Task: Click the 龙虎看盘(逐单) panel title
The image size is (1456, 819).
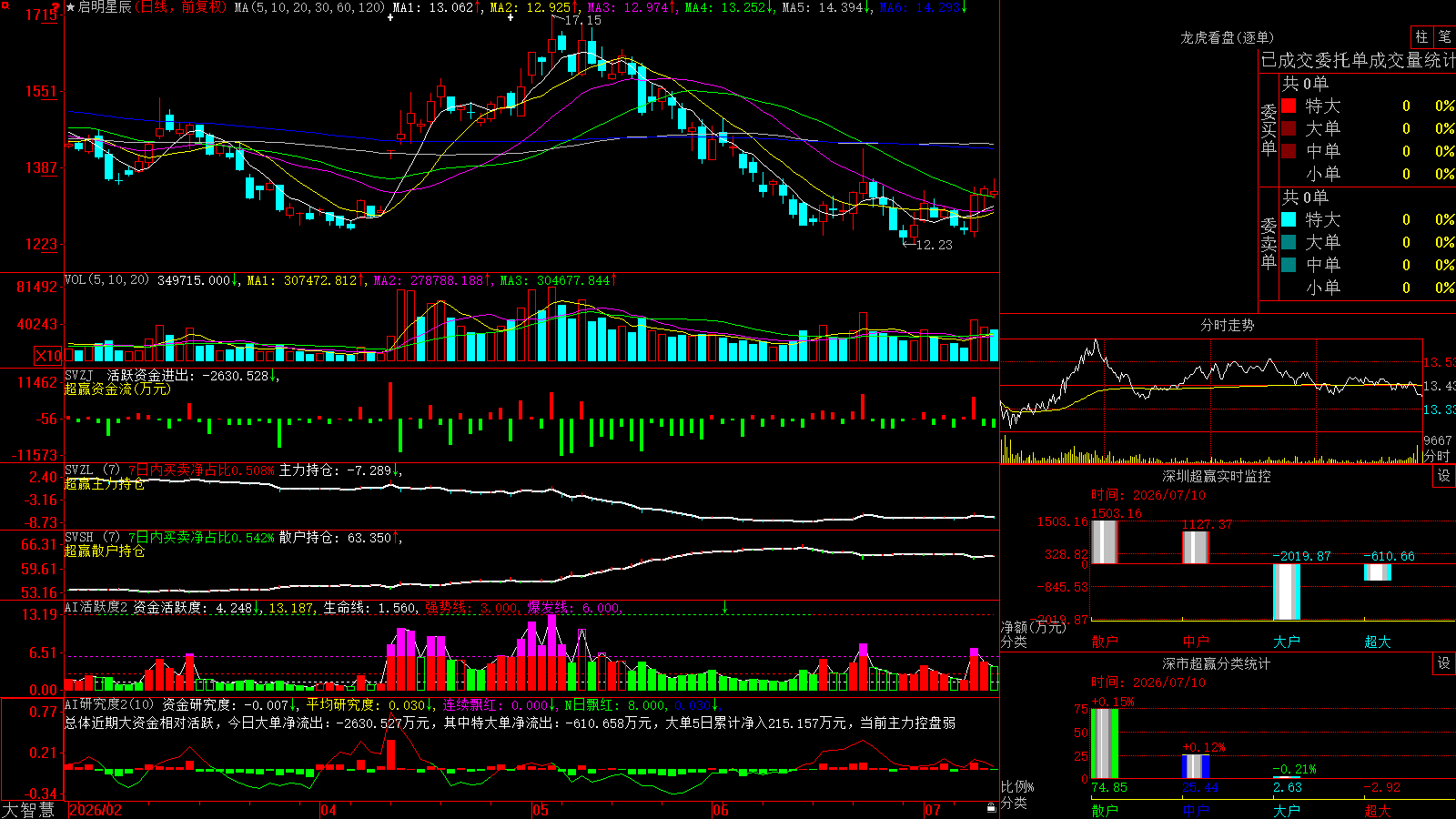Action: [1227, 37]
